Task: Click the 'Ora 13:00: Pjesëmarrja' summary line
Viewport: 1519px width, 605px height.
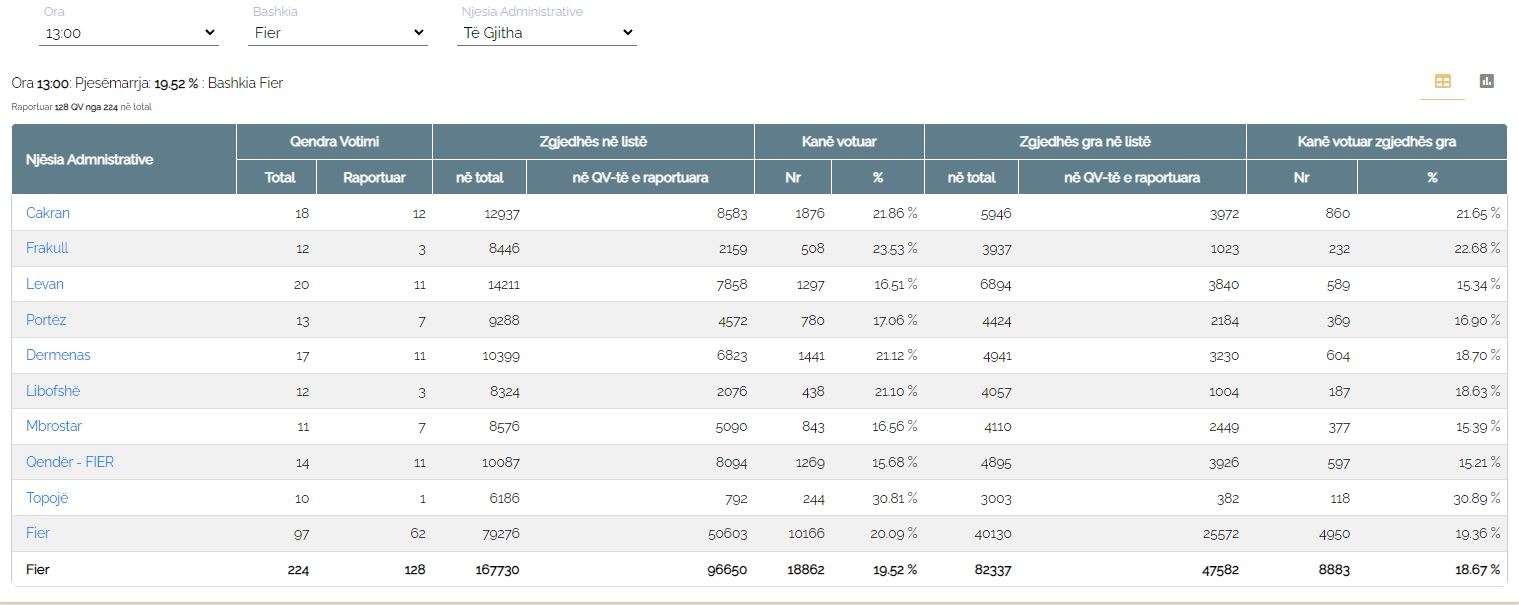Action: click(x=147, y=83)
